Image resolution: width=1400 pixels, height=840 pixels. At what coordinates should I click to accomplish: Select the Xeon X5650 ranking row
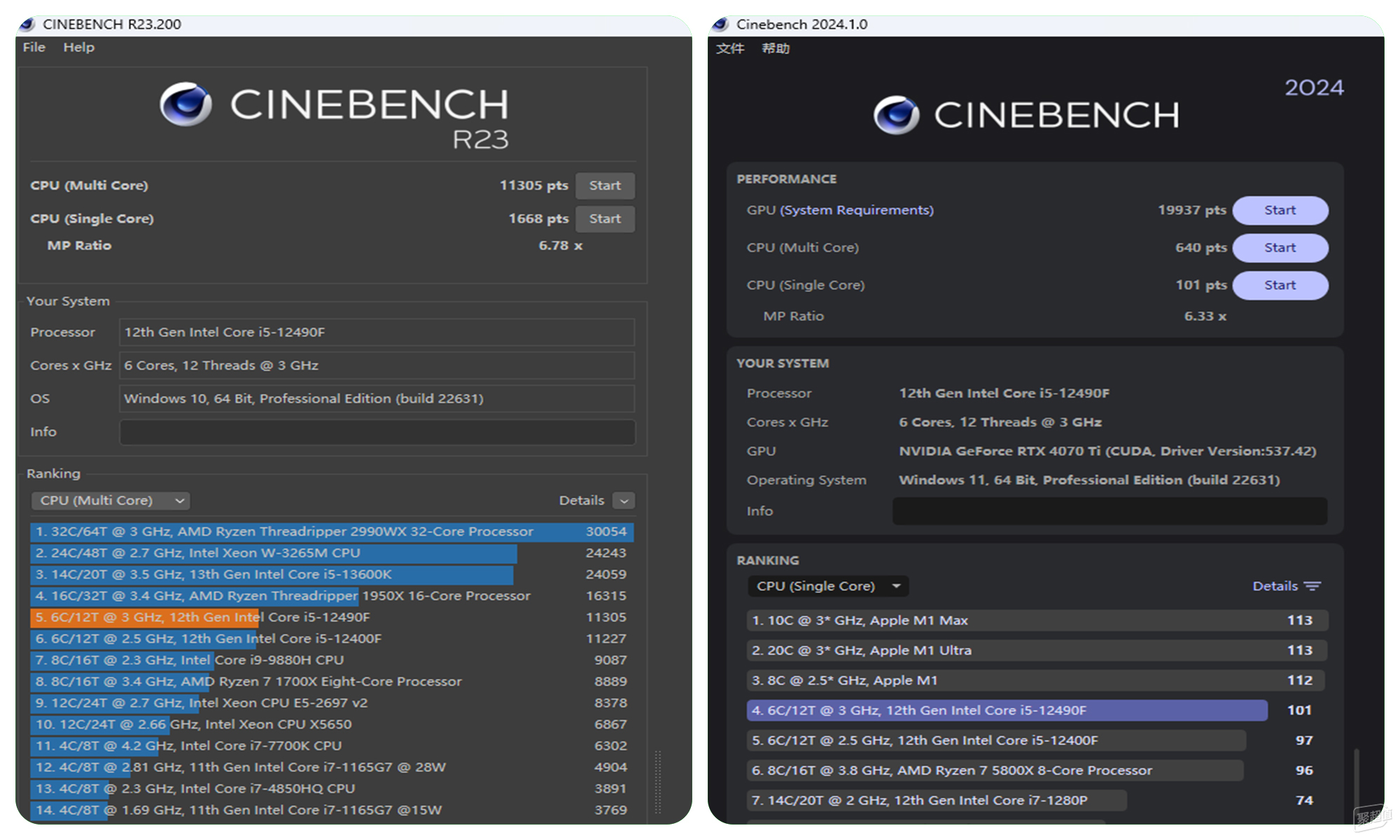click(x=332, y=724)
